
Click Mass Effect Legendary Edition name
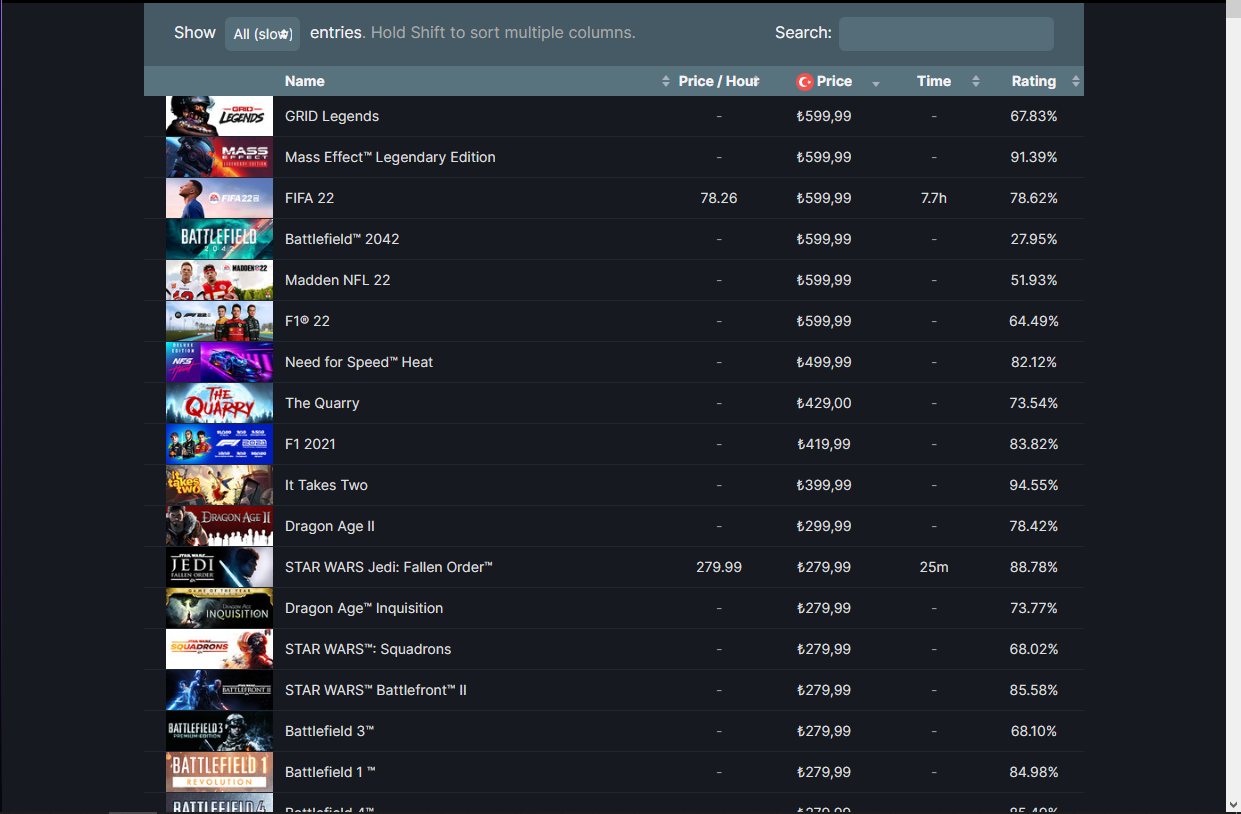click(390, 157)
